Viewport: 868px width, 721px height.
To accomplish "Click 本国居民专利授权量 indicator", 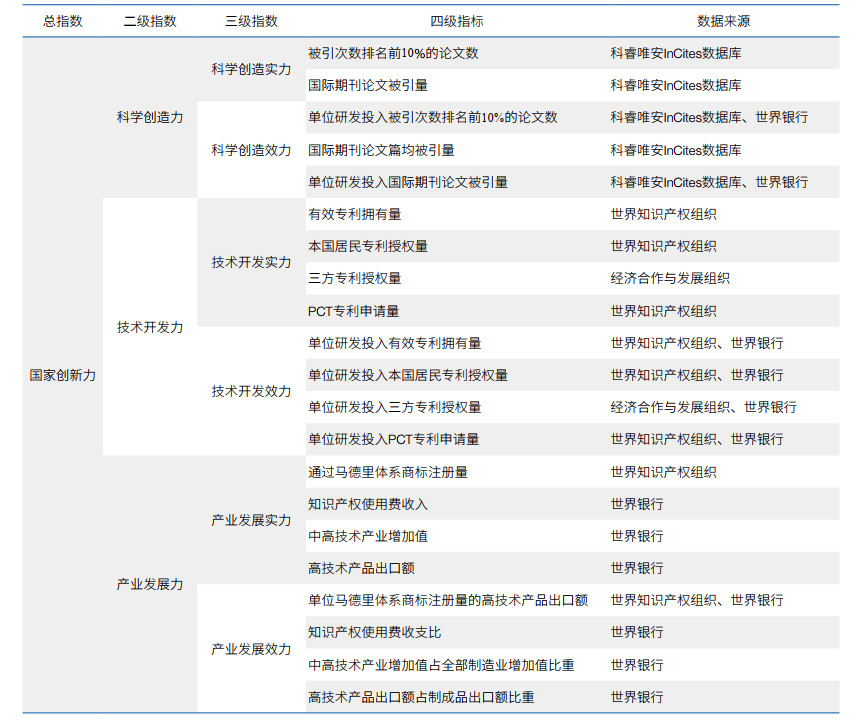I will coord(368,246).
